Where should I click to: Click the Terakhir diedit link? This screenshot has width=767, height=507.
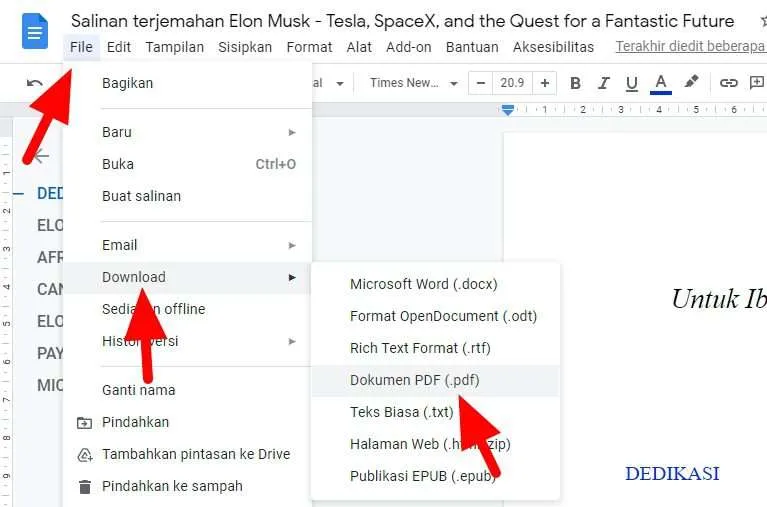coord(691,46)
